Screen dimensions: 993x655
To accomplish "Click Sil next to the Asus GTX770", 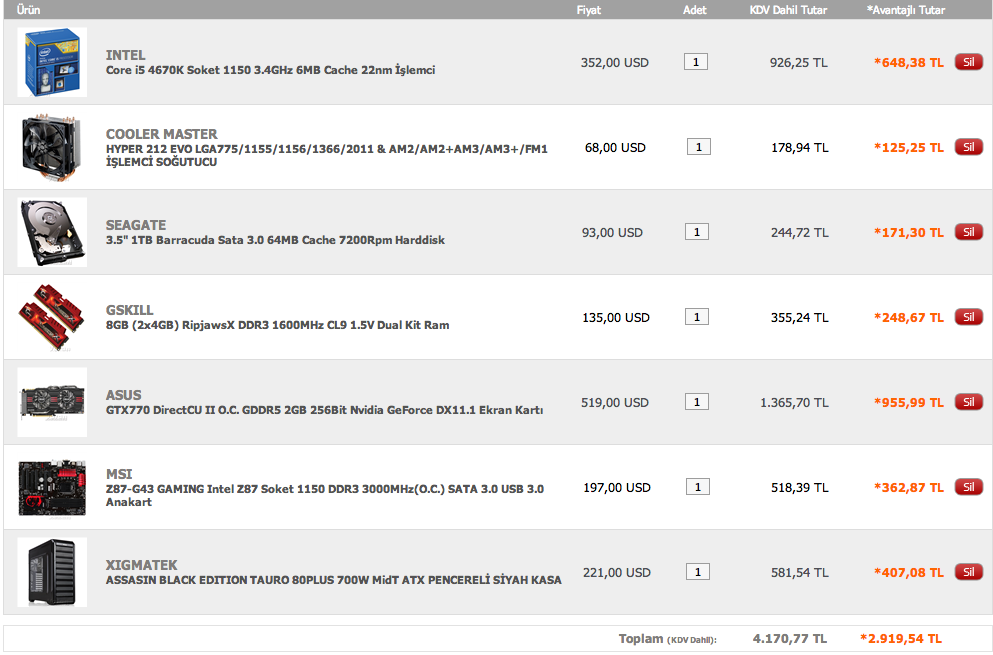I will (x=968, y=402).
